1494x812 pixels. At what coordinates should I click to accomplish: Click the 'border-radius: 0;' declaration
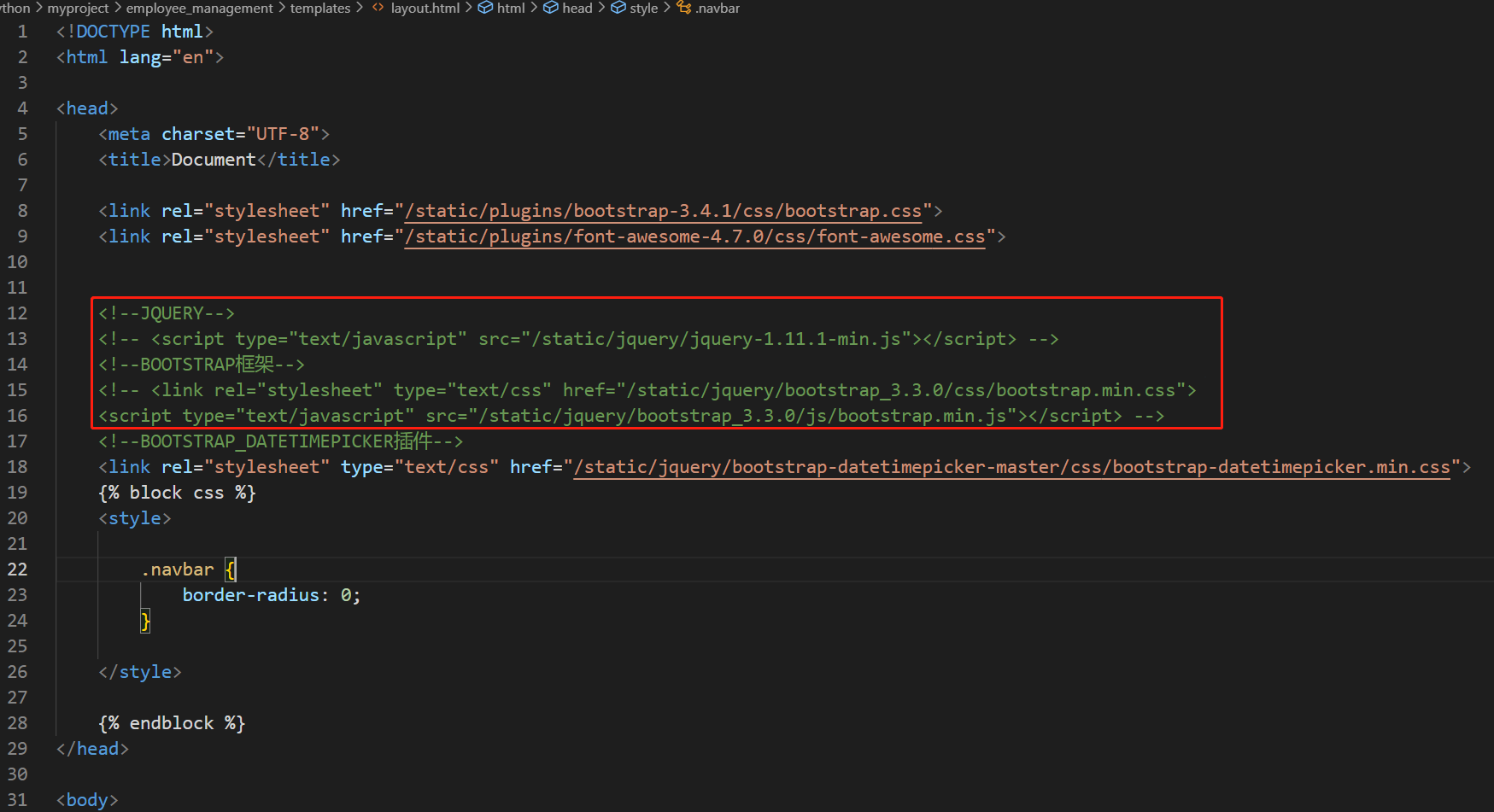pos(272,595)
